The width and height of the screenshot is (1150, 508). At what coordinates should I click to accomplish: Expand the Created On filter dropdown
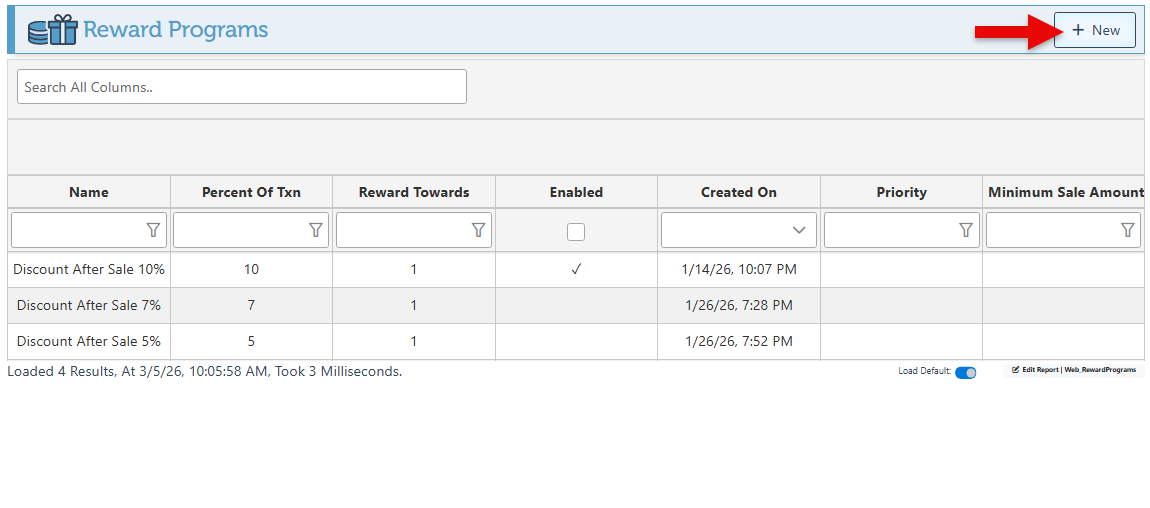[798, 230]
